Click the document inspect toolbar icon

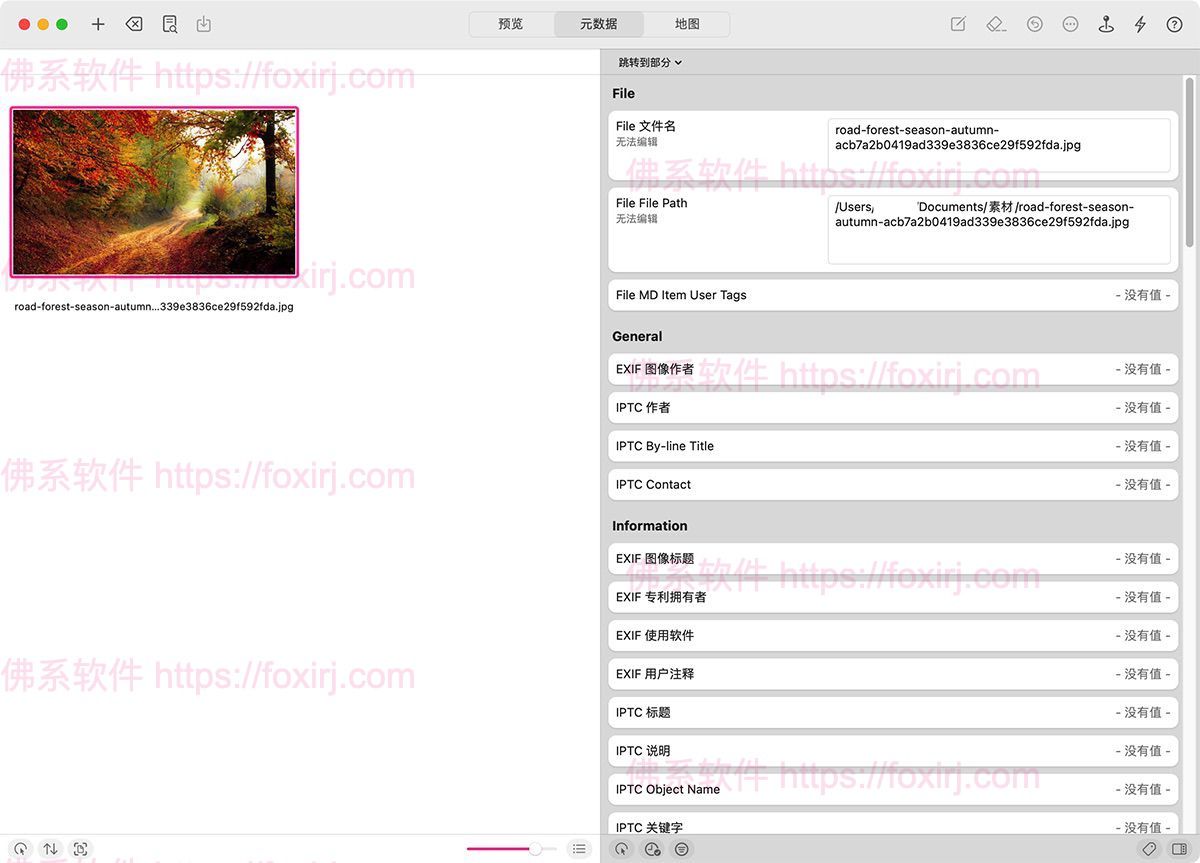(x=170, y=24)
